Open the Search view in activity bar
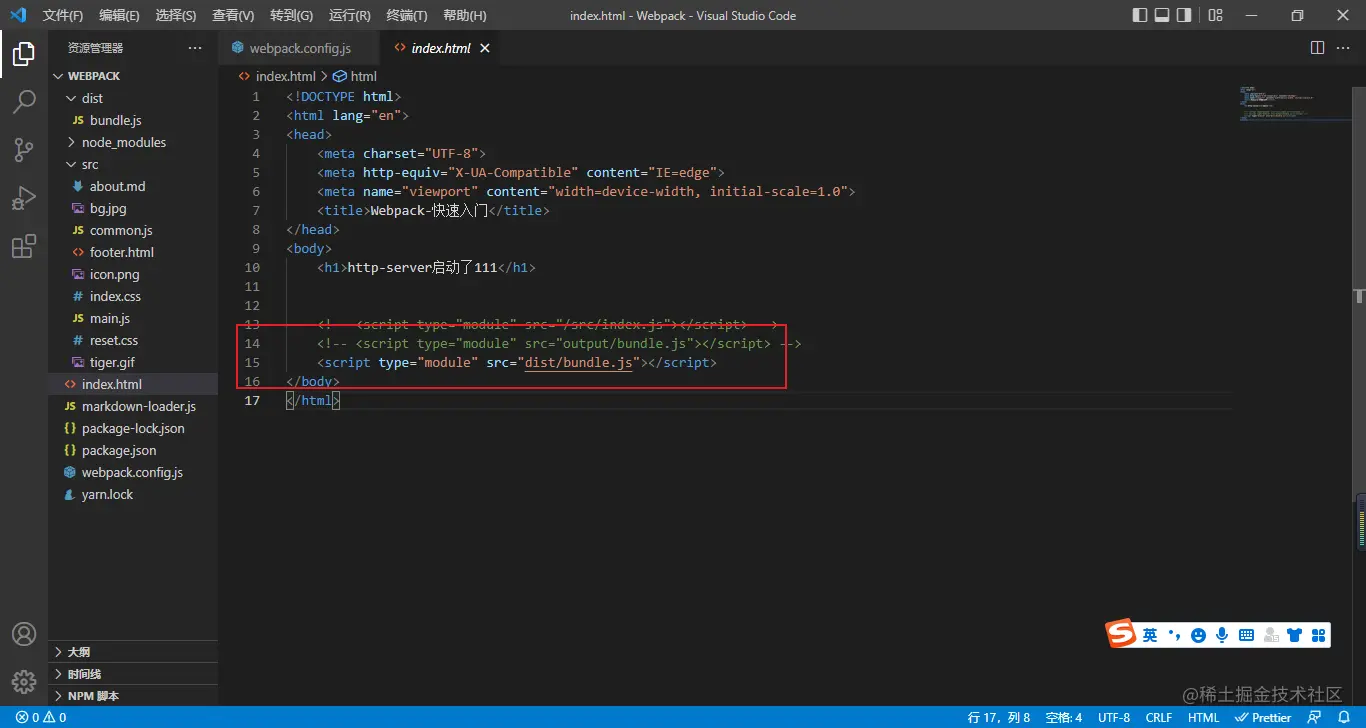1366x728 pixels. click(24, 102)
